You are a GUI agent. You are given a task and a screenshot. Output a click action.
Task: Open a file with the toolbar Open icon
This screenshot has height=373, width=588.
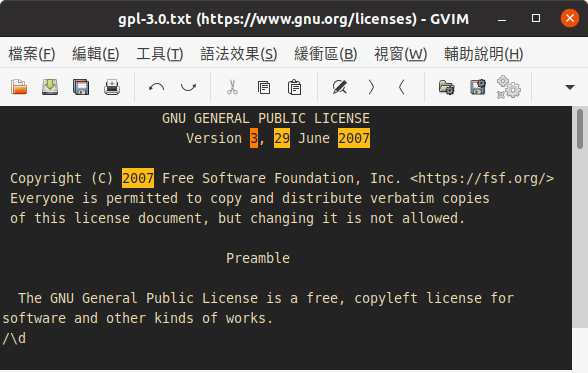click(19, 87)
